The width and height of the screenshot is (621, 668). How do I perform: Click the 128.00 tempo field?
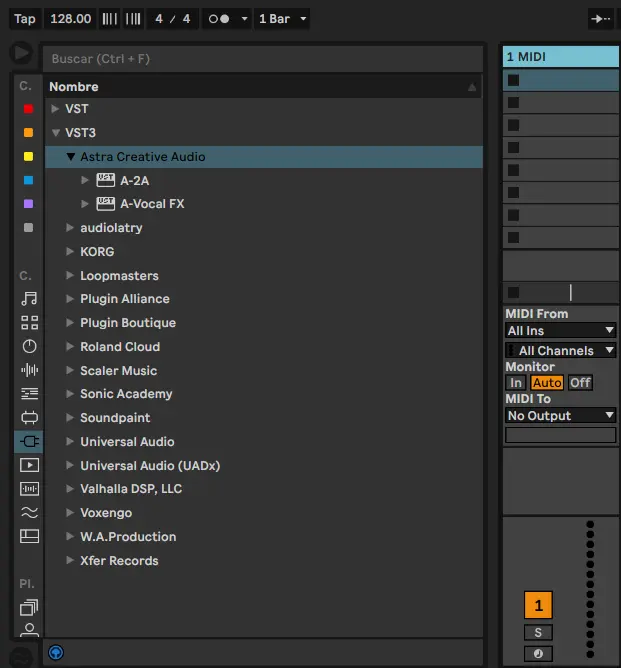(71, 19)
